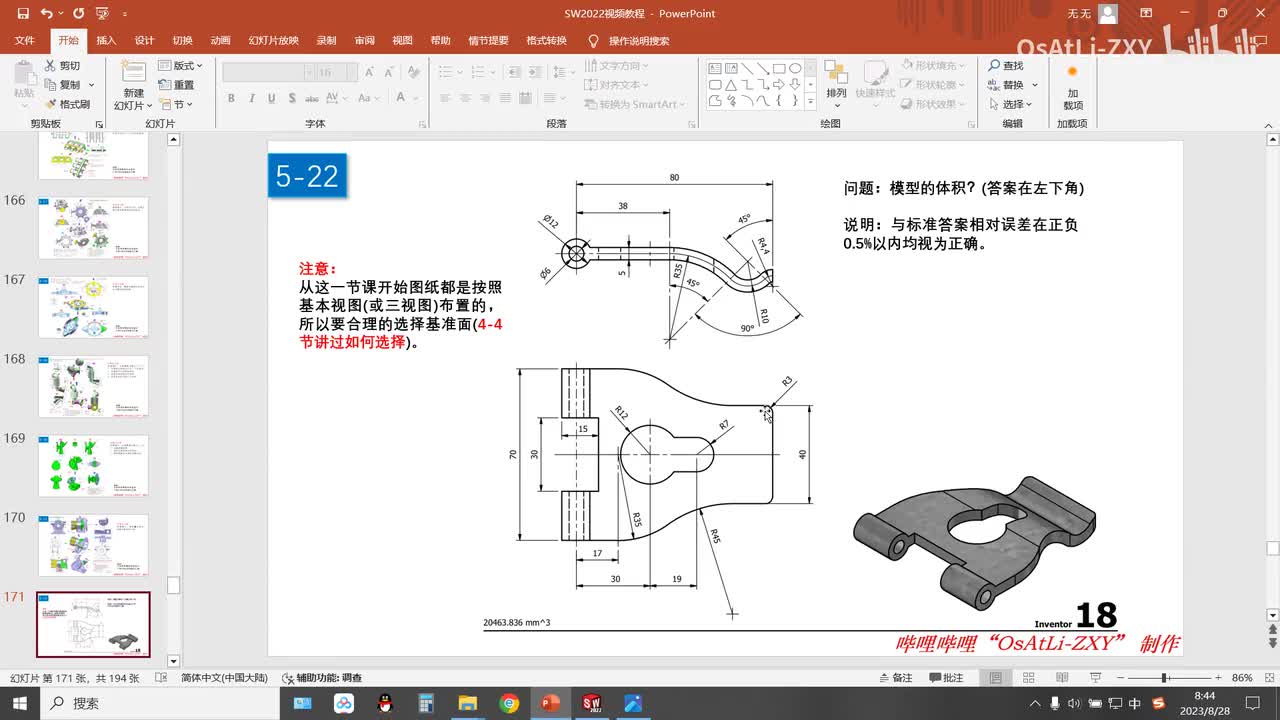The width and height of the screenshot is (1280, 720).
Task: Click 简体中文(中国大陆) language indicator
Action: pyautogui.click(x=224, y=677)
